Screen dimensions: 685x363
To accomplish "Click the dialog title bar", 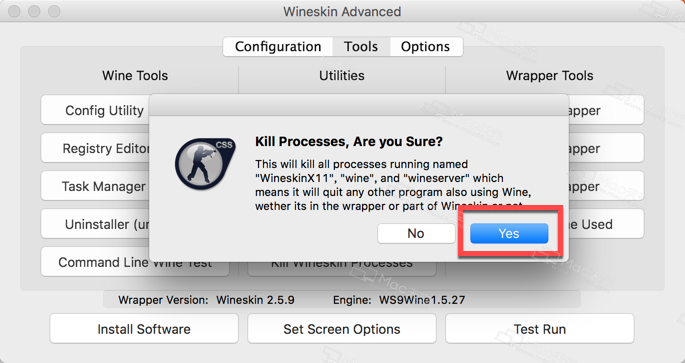I will 359,105.
